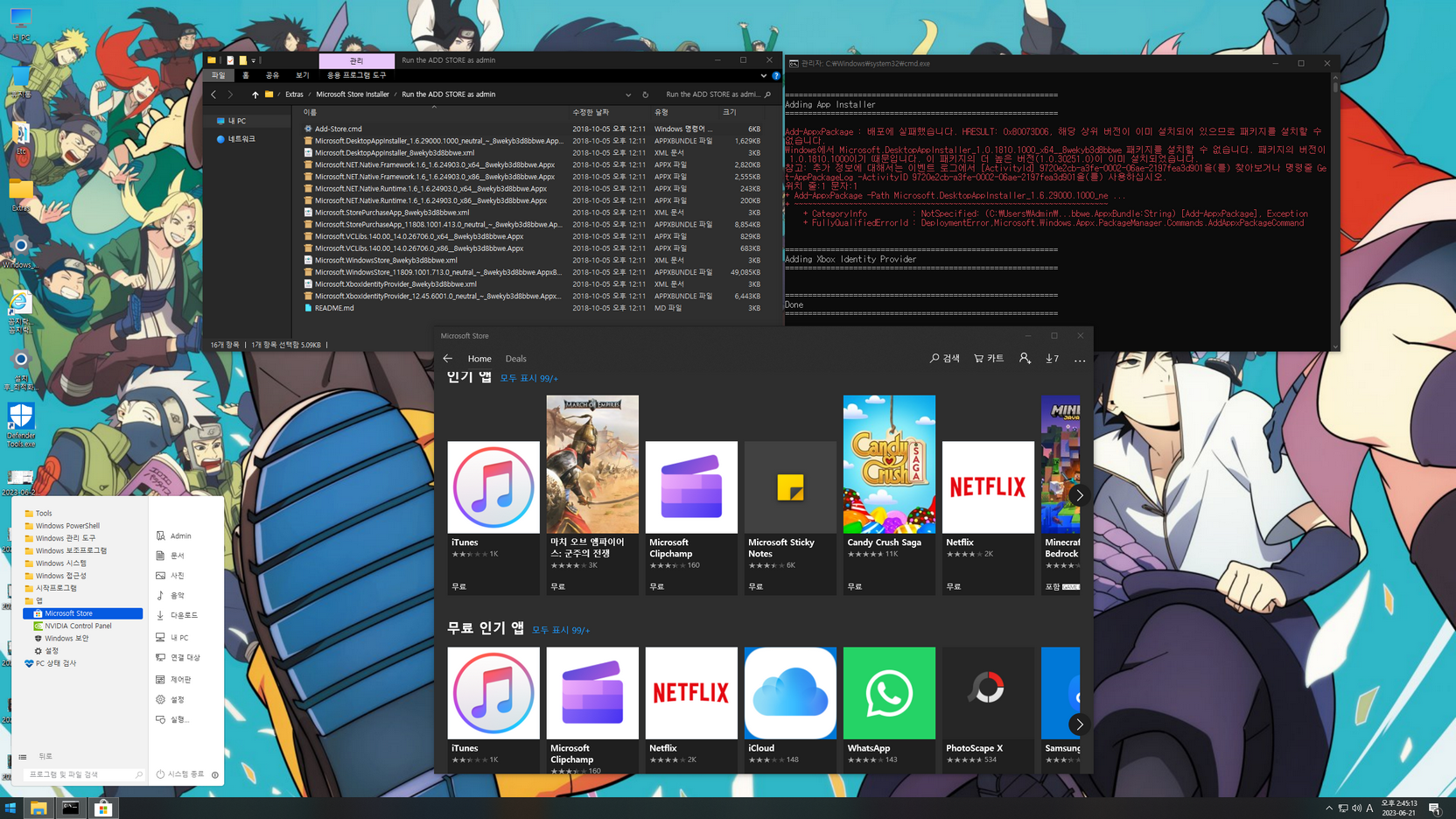Click Microsoft Store Installer in the breadcrumb
This screenshot has height=819, width=1456.
353,94
